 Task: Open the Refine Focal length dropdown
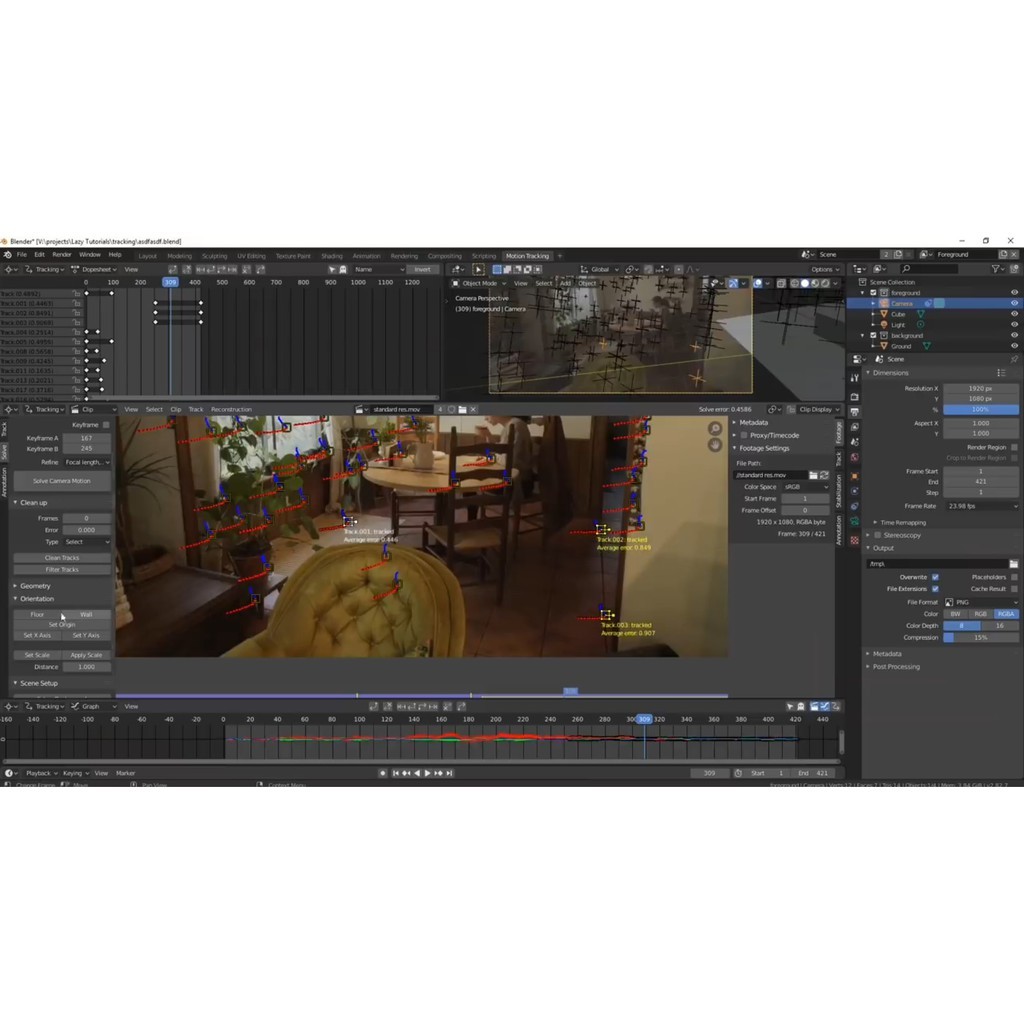pyautogui.click(x=87, y=462)
